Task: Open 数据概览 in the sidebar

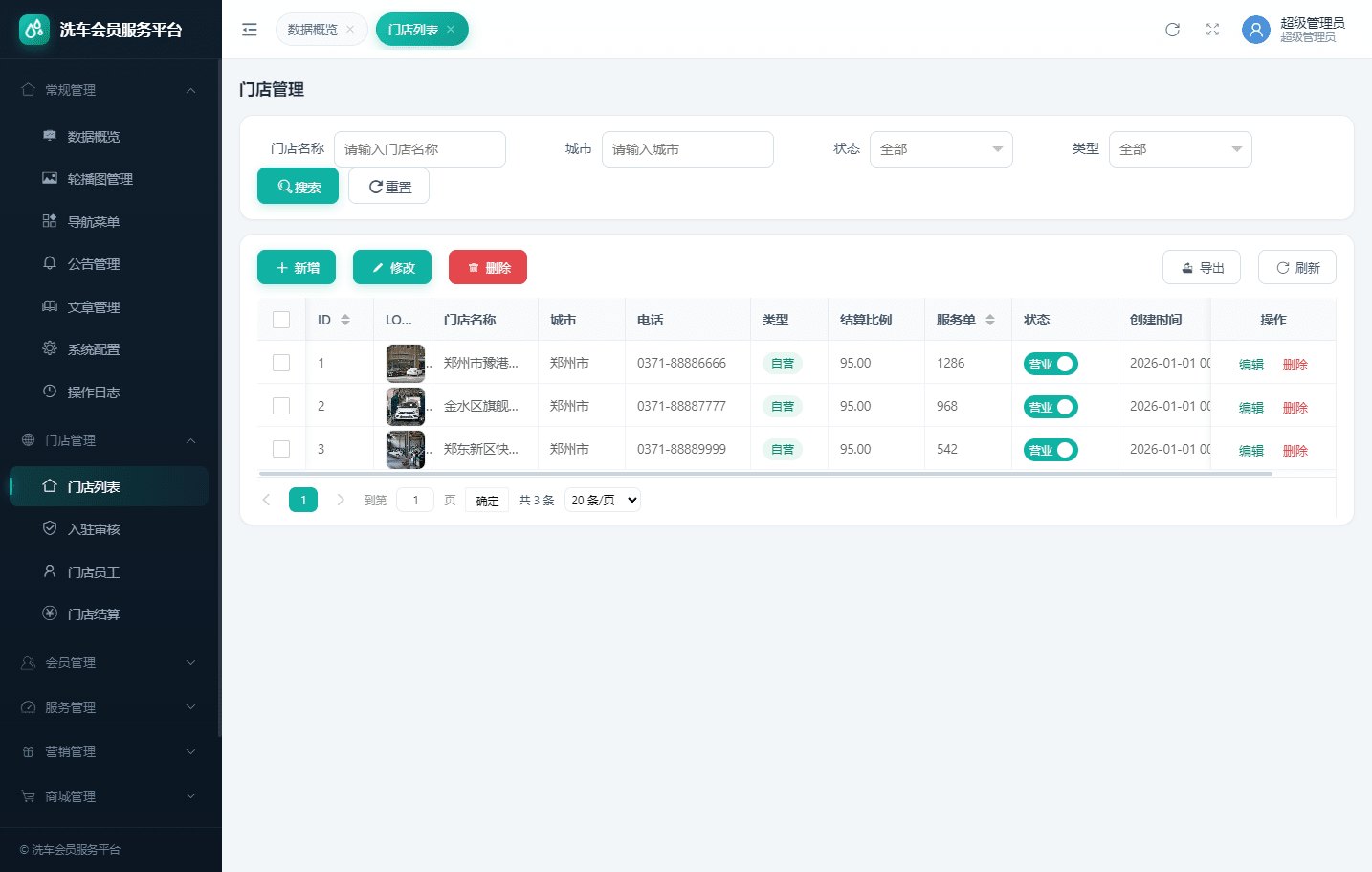Action: pos(109,137)
